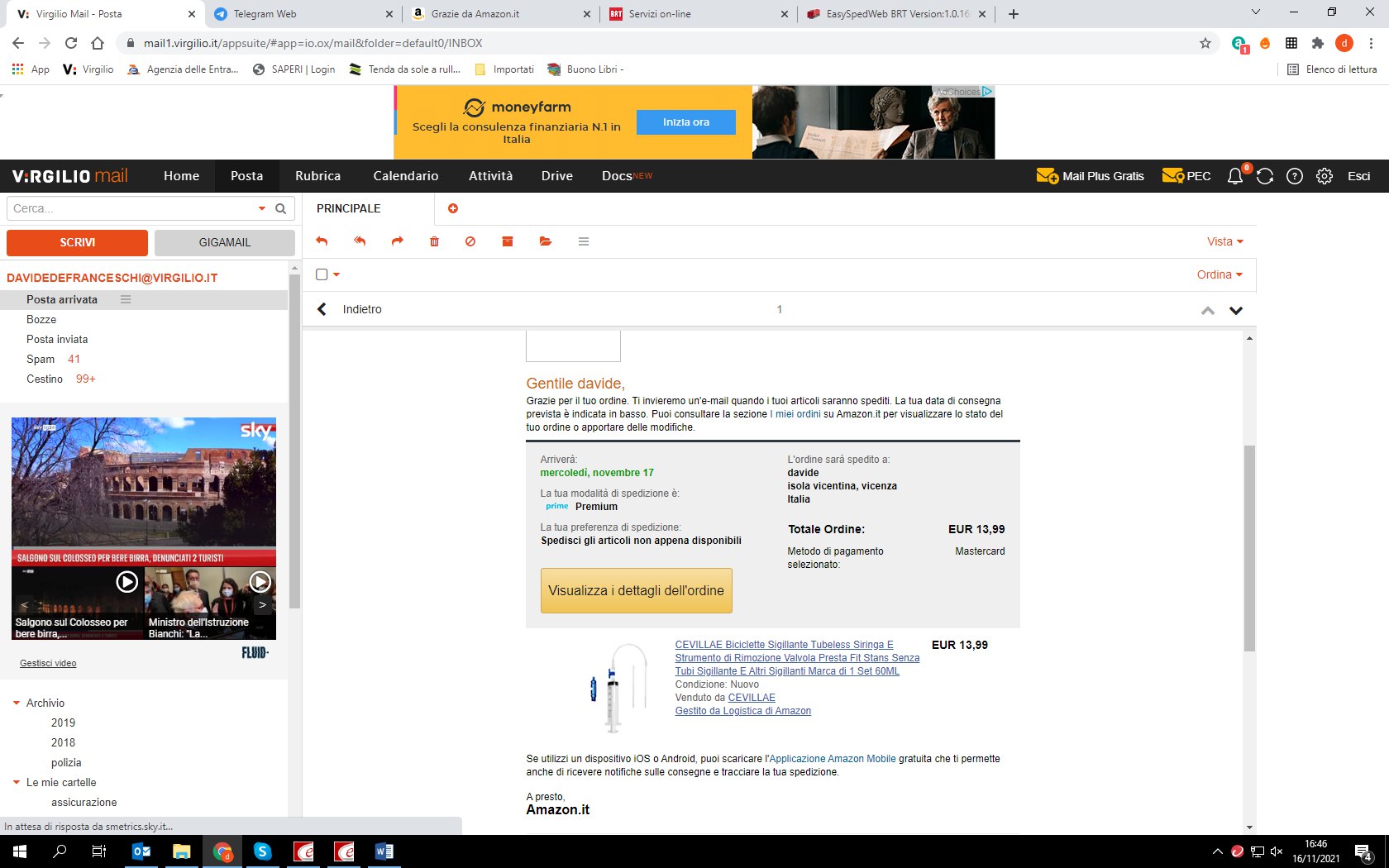1389x868 pixels.
Task: Open the Vista dropdown
Action: pyautogui.click(x=1224, y=241)
